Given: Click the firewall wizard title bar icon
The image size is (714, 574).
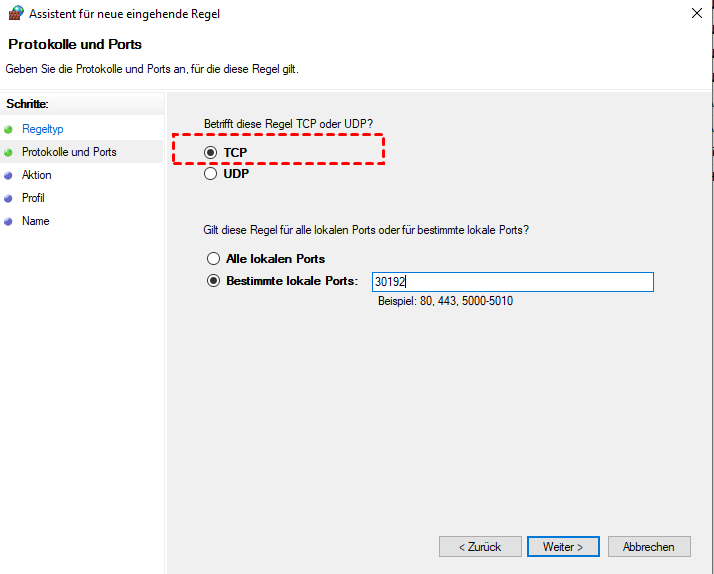Looking at the screenshot, I should click(14, 14).
